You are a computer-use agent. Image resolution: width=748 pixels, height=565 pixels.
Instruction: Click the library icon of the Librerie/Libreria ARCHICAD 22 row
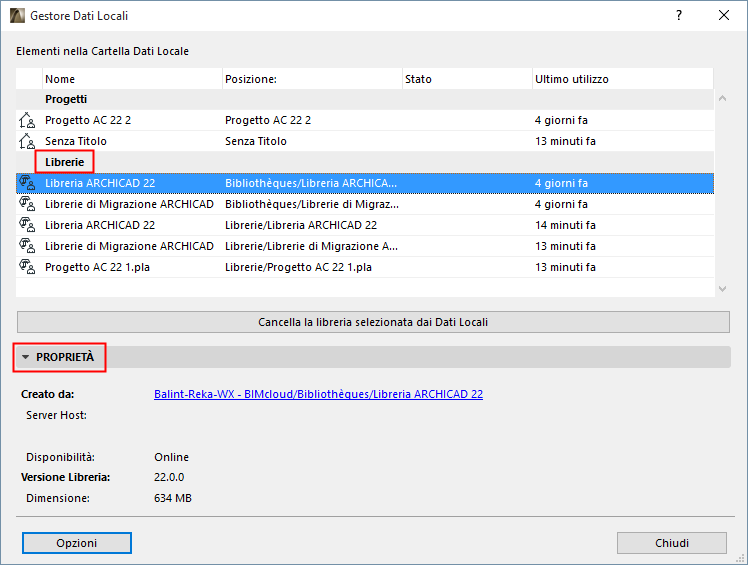click(27, 225)
